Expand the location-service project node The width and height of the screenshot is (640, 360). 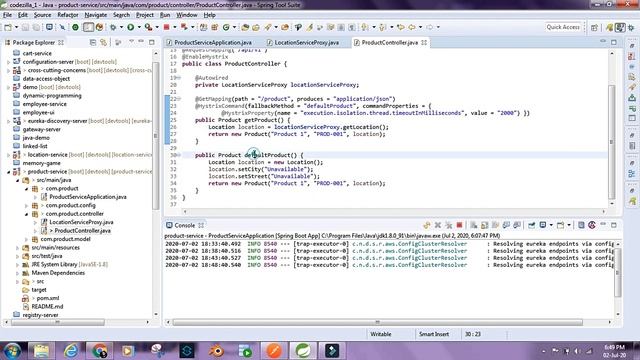(9, 155)
